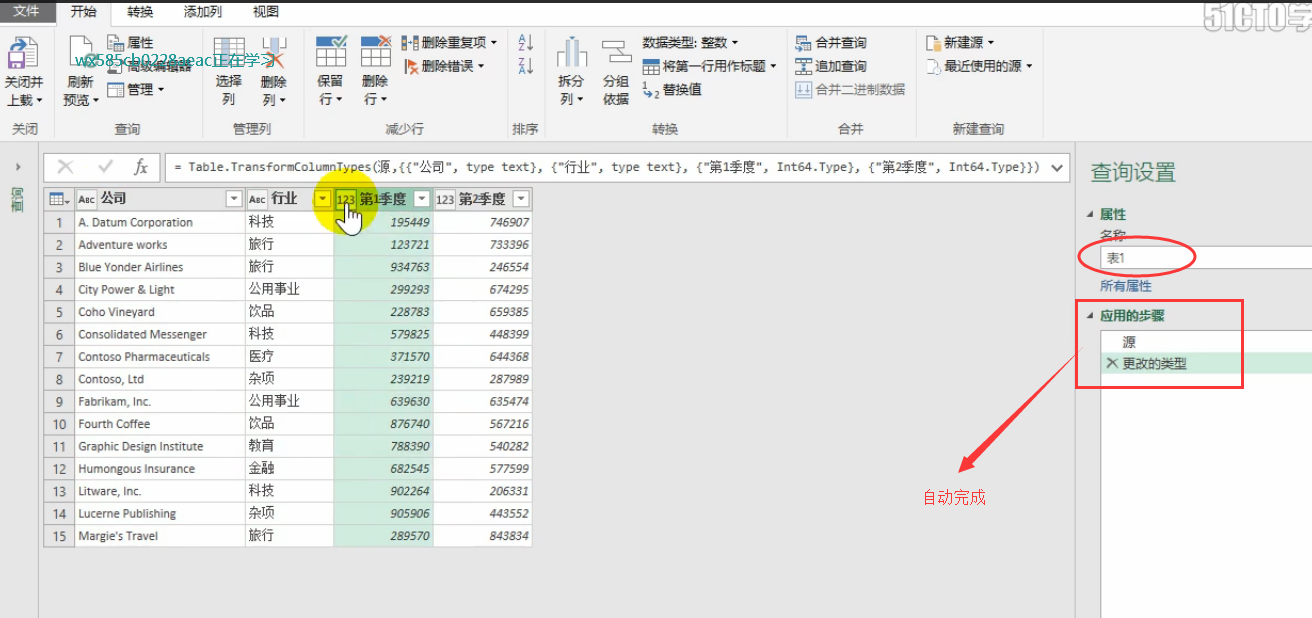Switch to the 开始 home tab
The width and height of the screenshot is (1312, 618).
(x=84, y=12)
